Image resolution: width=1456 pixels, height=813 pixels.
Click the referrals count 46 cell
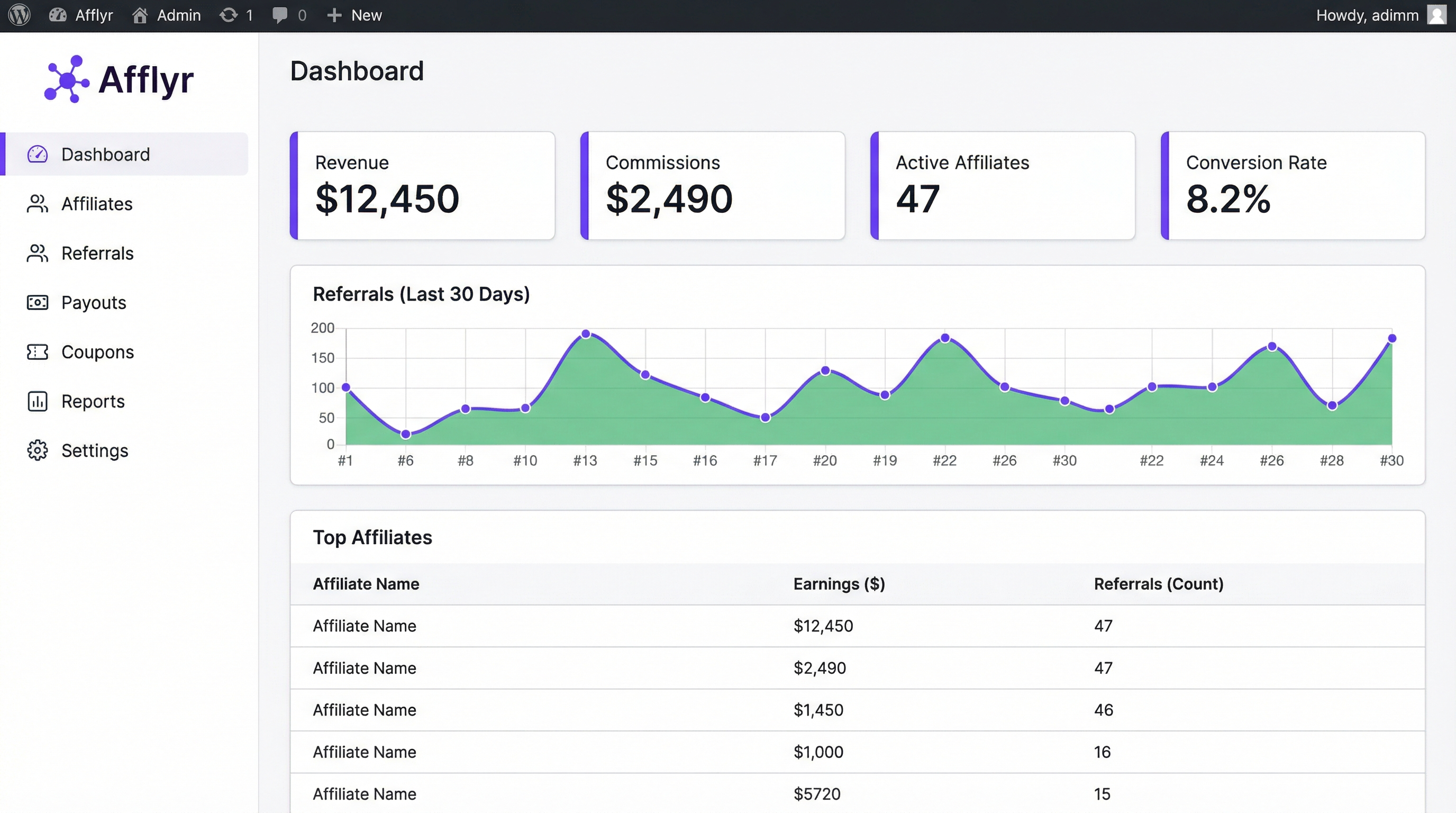[x=1104, y=710]
